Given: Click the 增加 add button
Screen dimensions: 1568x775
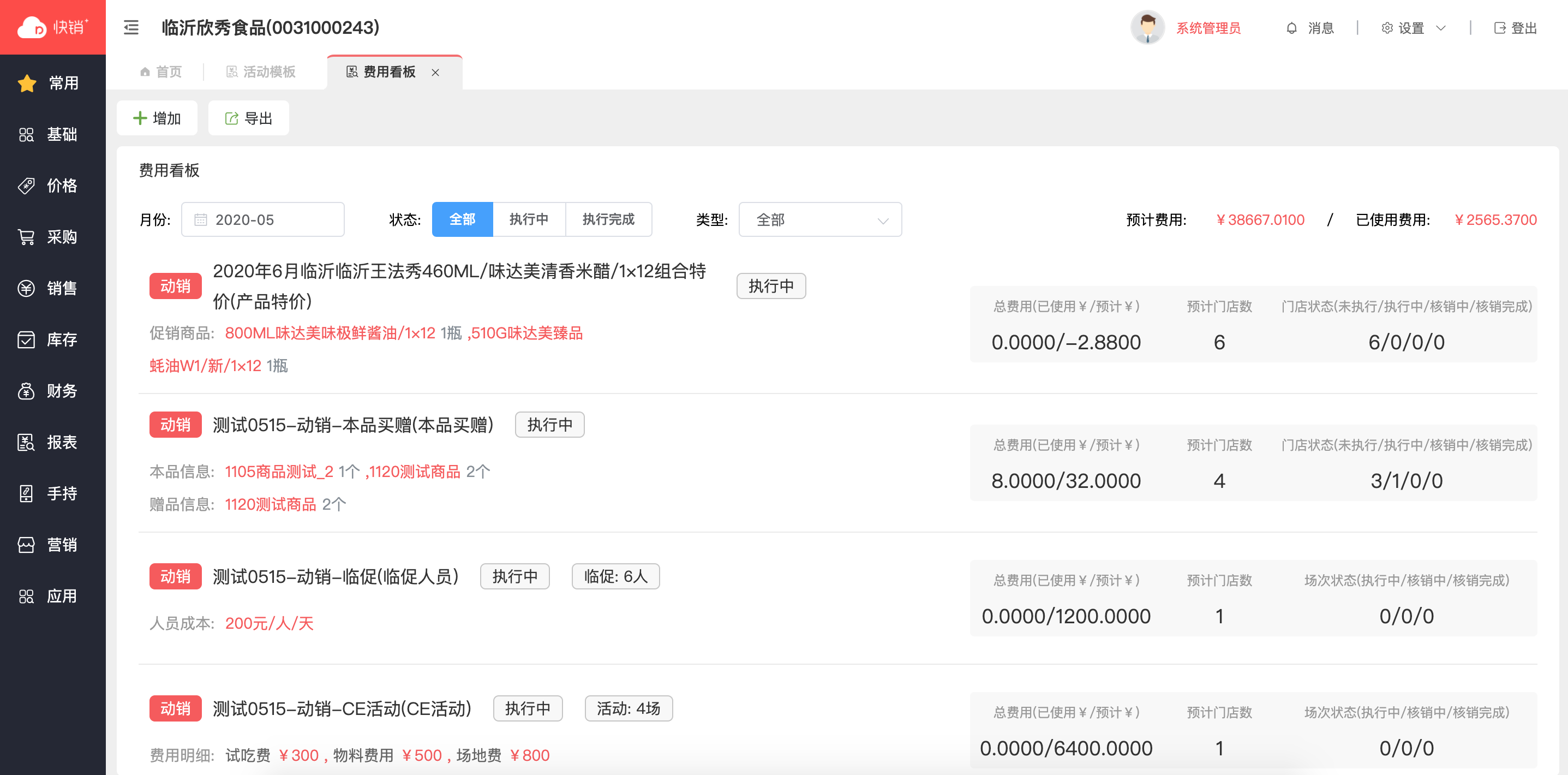Looking at the screenshot, I should point(157,118).
